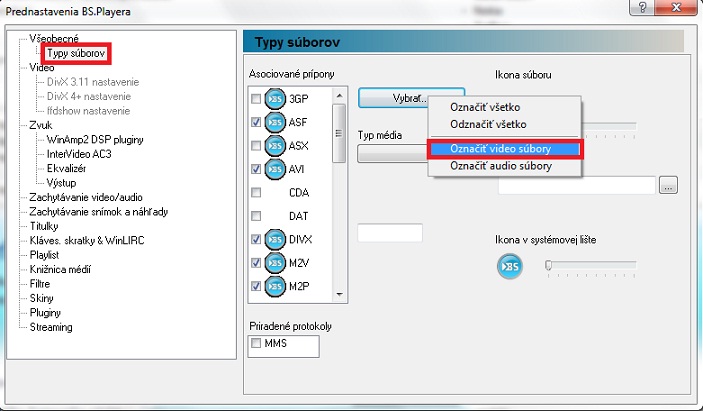Uncheck the AVI extension checkbox
Image resolution: width=703 pixels, height=411 pixels.
(256, 169)
